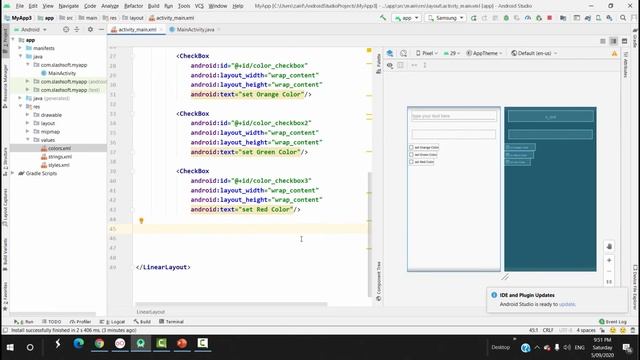
Task: Click the update link in notification
Action: coord(567,304)
